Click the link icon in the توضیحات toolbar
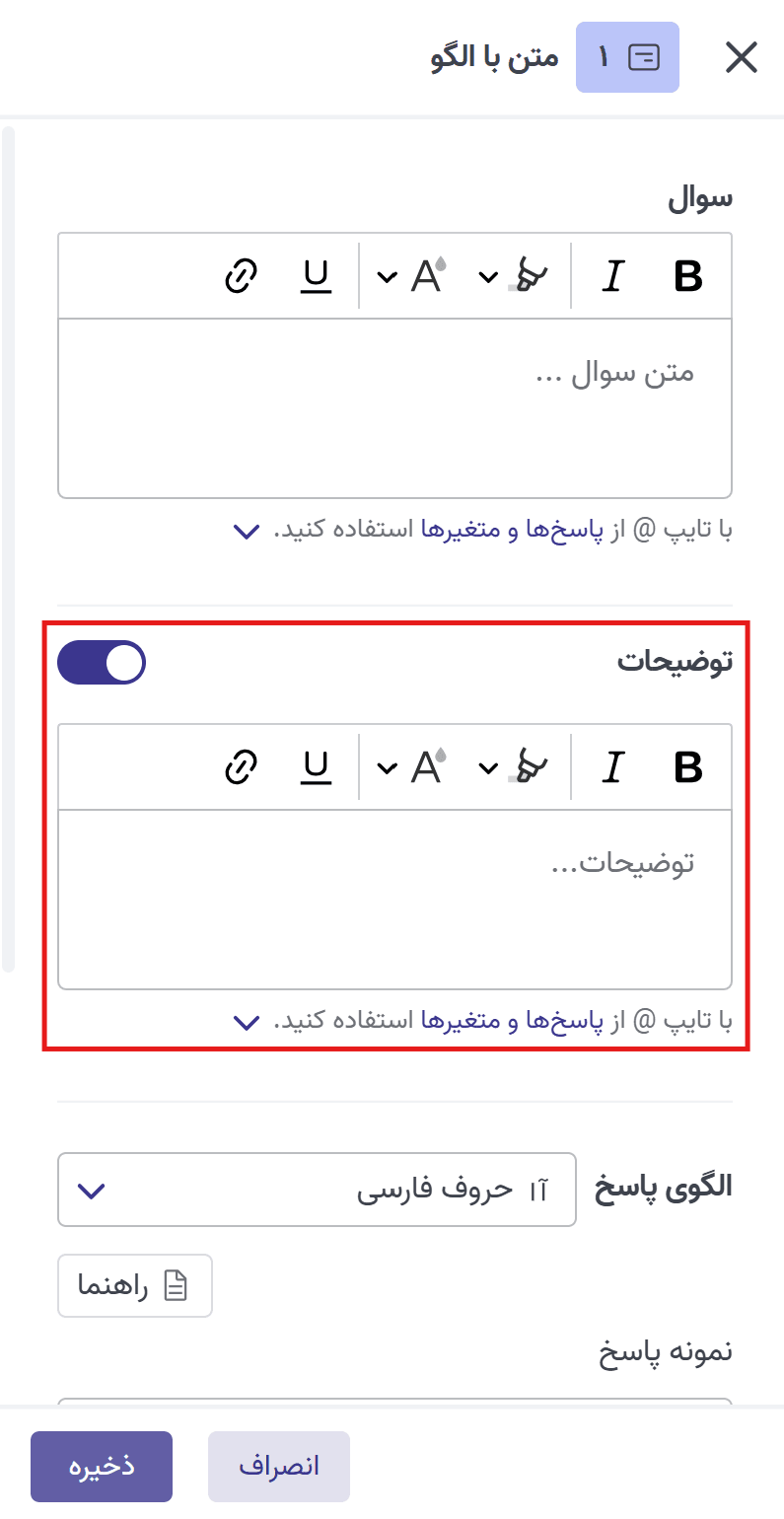The image size is (784, 1519). 240,766
